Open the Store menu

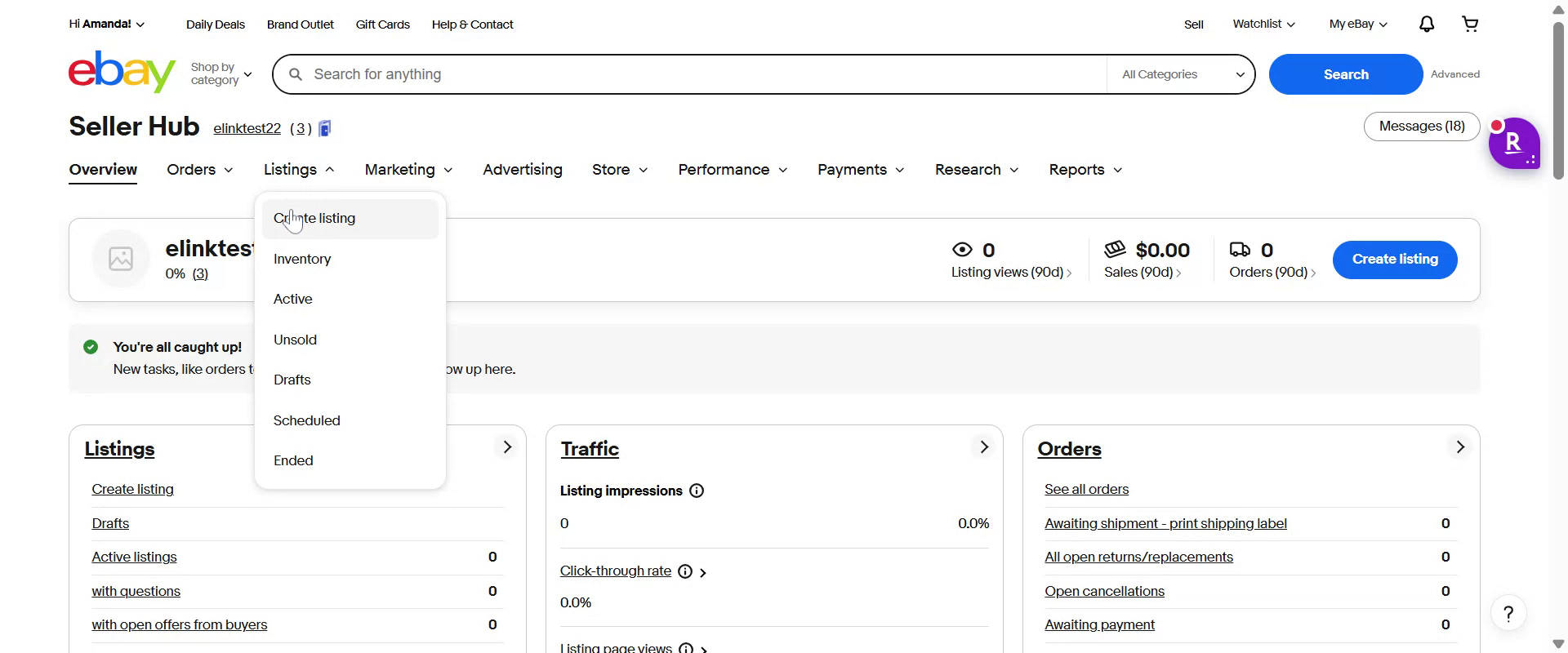[x=620, y=170]
